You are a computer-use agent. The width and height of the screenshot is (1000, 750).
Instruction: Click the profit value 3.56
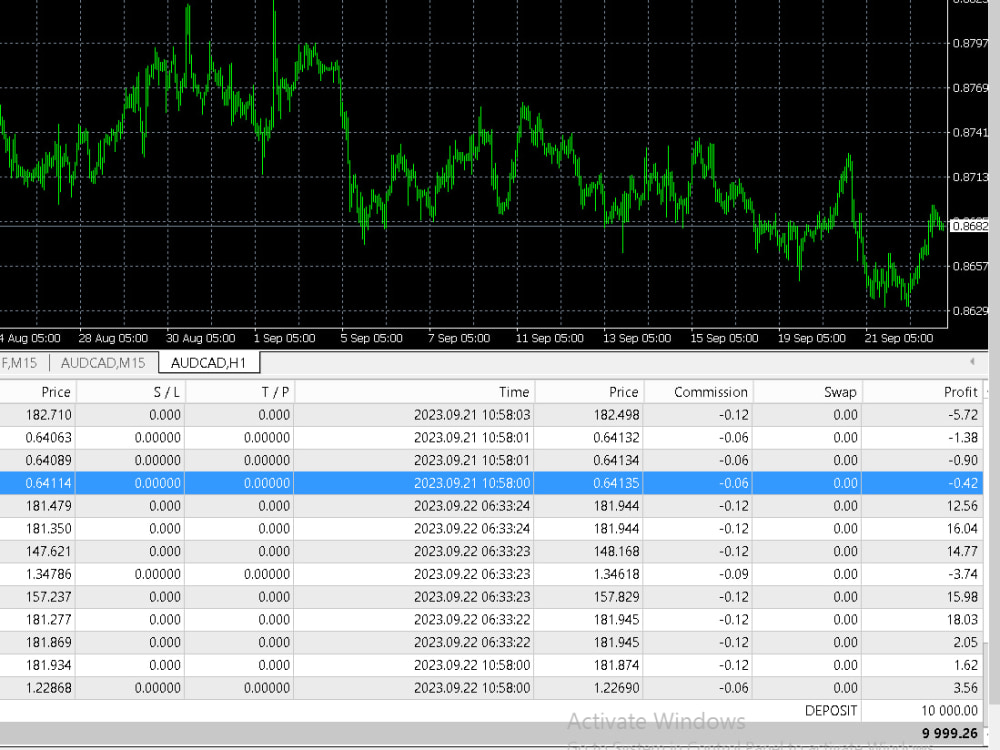coord(966,688)
